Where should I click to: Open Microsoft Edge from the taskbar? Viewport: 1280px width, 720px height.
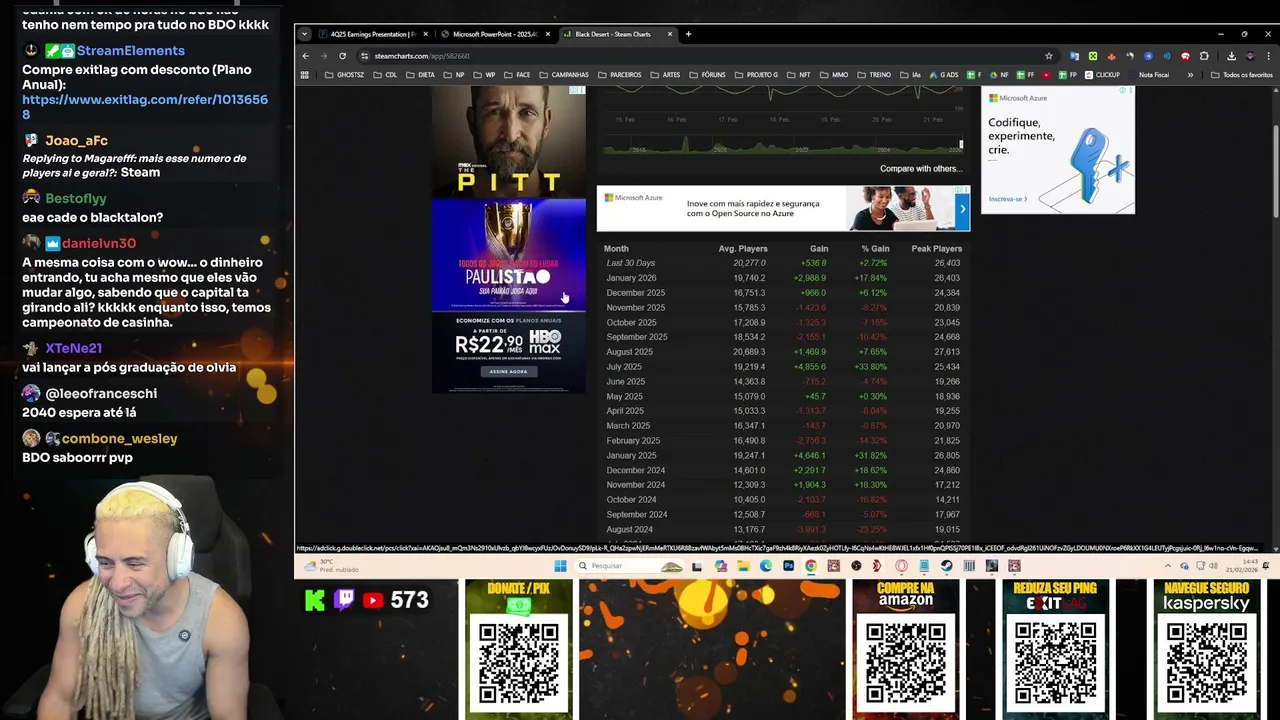(x=766, y=566)
